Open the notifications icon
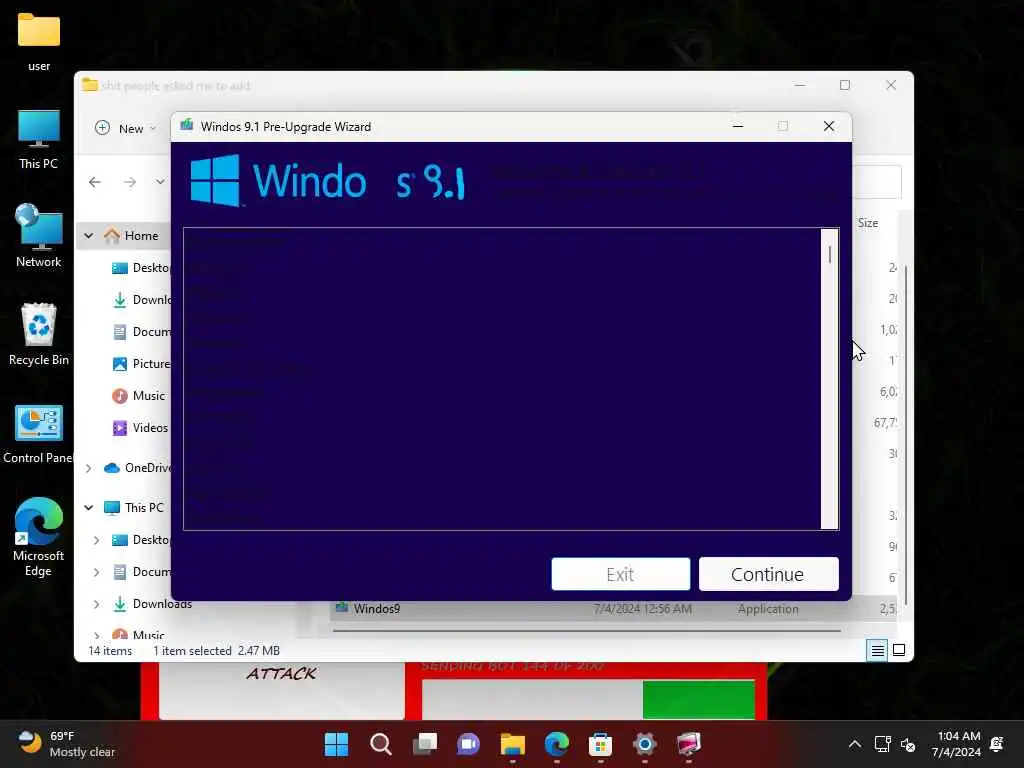 997,744
